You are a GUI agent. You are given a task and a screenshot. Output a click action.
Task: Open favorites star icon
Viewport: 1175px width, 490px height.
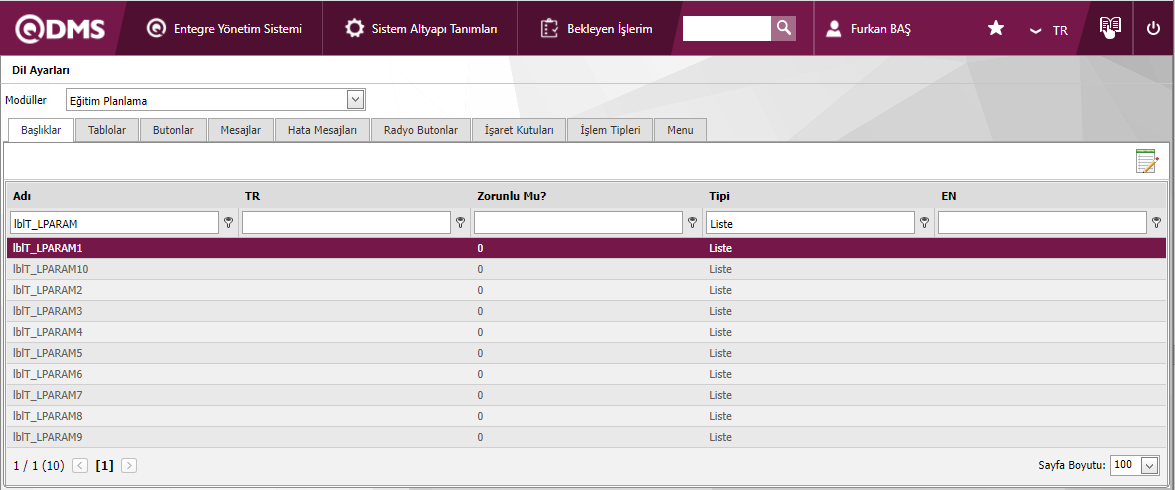tap(996, 29)
